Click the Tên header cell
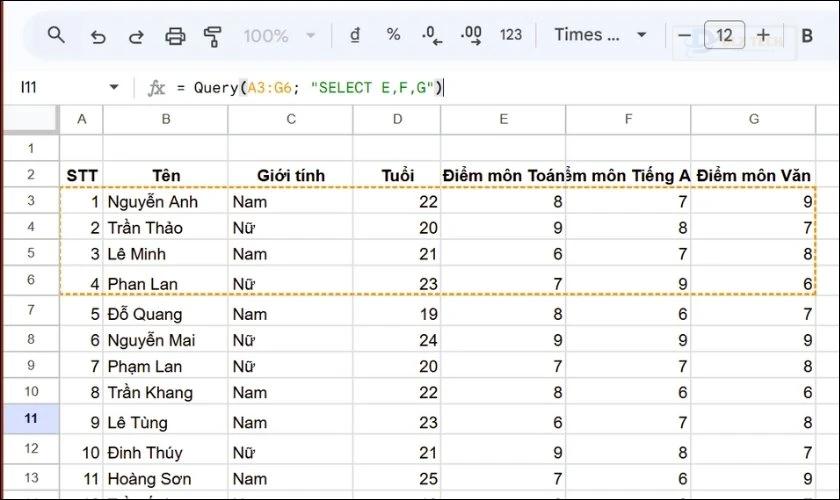This screenshot has width=840, height=500. pyautogui.click(x=166, y=175)
